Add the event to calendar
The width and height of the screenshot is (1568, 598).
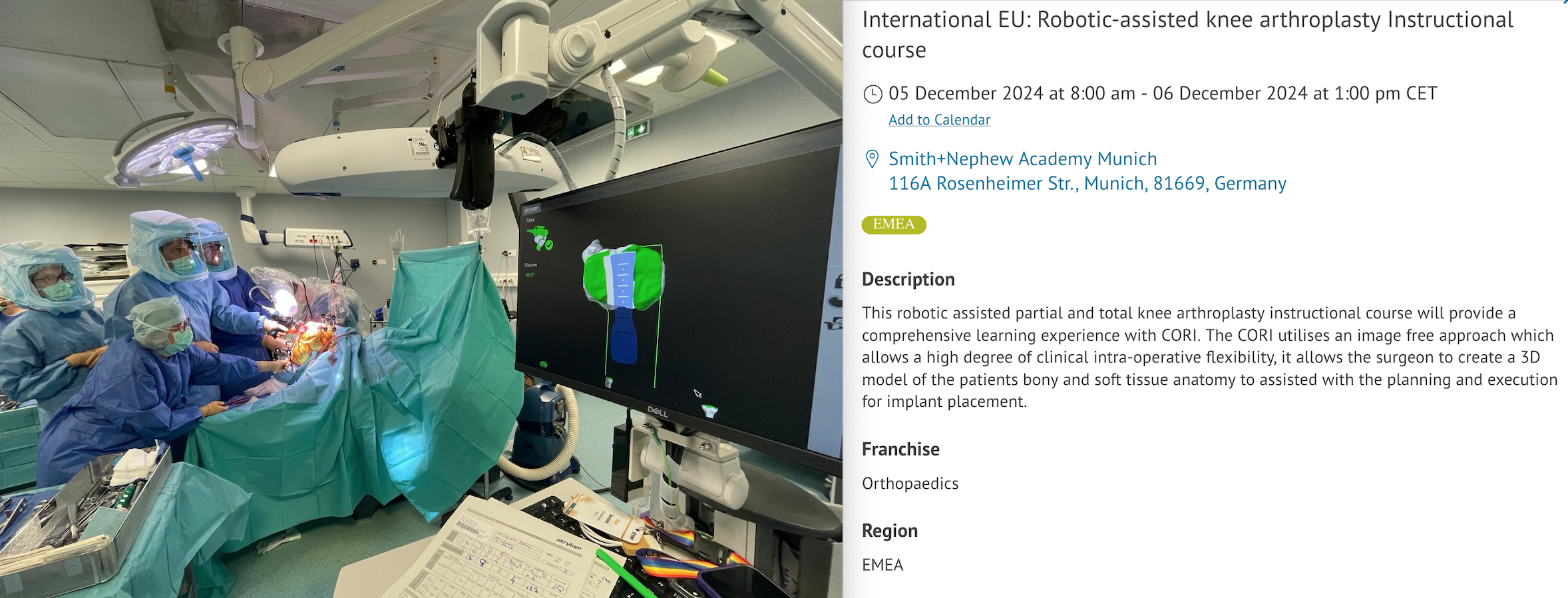[x=938, y=120]
